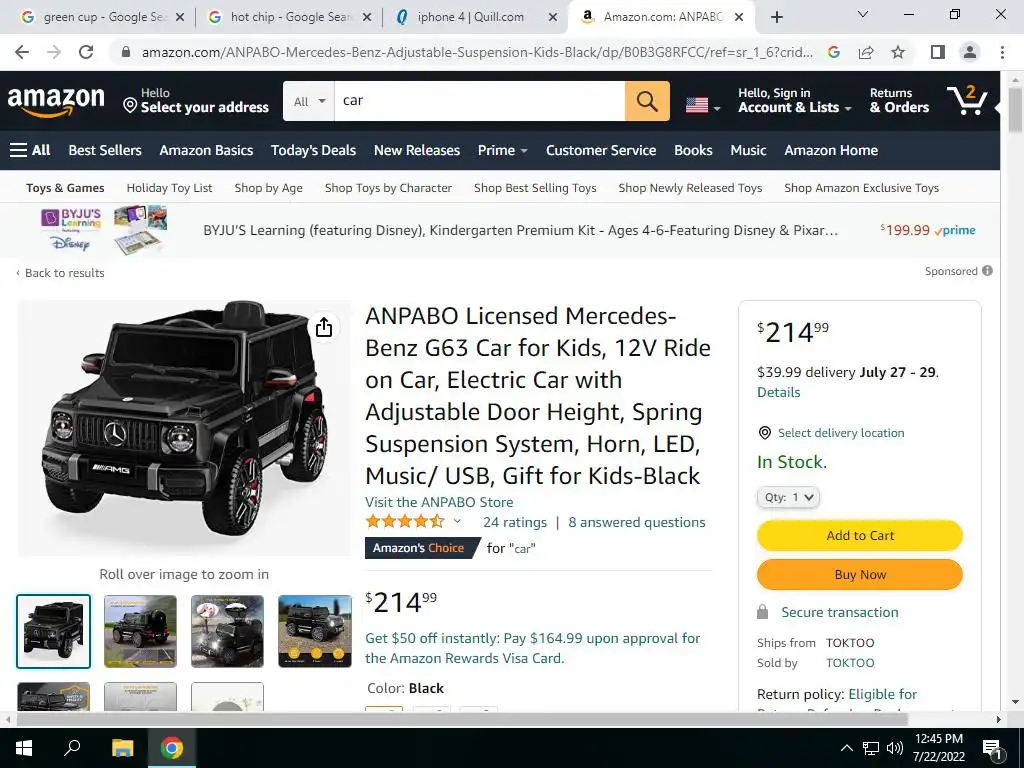Select the second product thumbnail image

[140, 631]
